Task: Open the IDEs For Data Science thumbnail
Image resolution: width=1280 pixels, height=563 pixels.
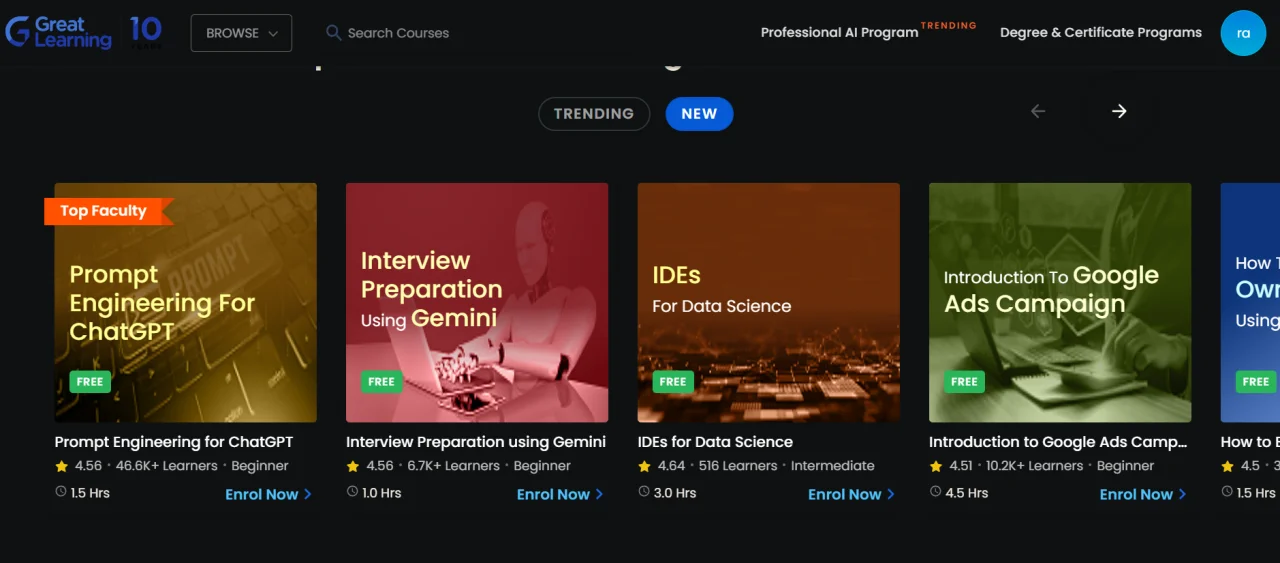Action: pyautogui.click(x=768, y=302)
